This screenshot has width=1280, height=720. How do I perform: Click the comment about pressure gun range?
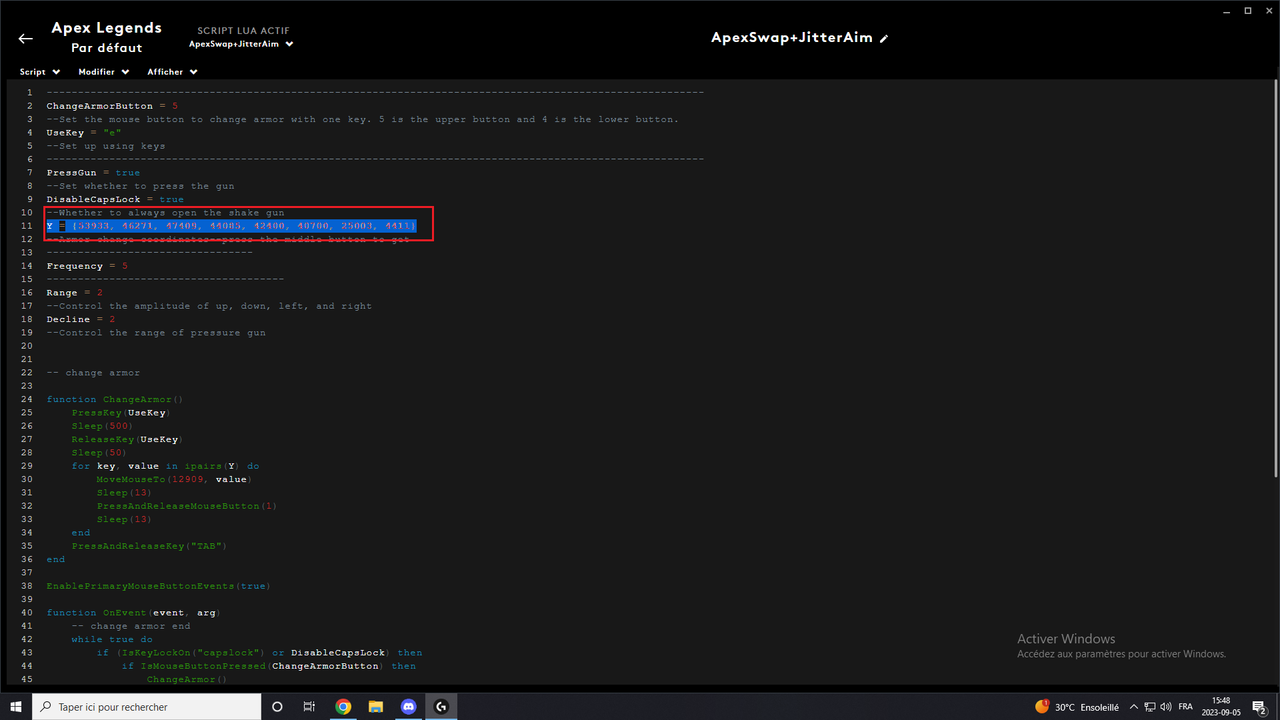(156, 333)
